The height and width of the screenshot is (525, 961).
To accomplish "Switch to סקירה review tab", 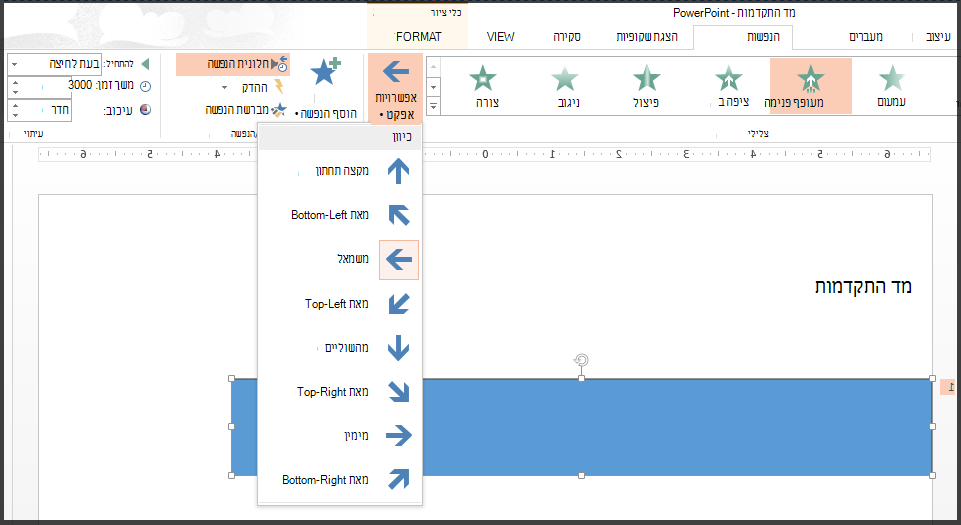I will 567,37.
